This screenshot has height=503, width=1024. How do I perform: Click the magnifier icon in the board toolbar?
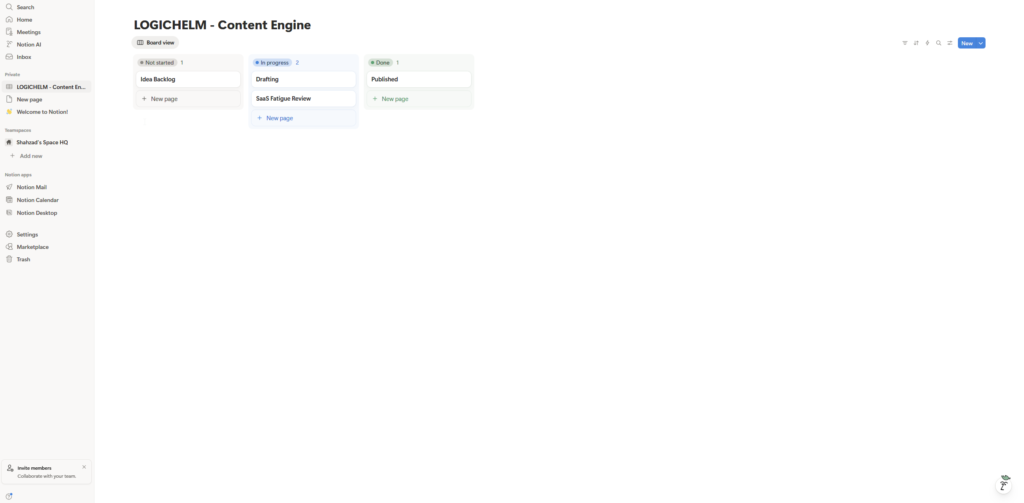coord(938,43)
